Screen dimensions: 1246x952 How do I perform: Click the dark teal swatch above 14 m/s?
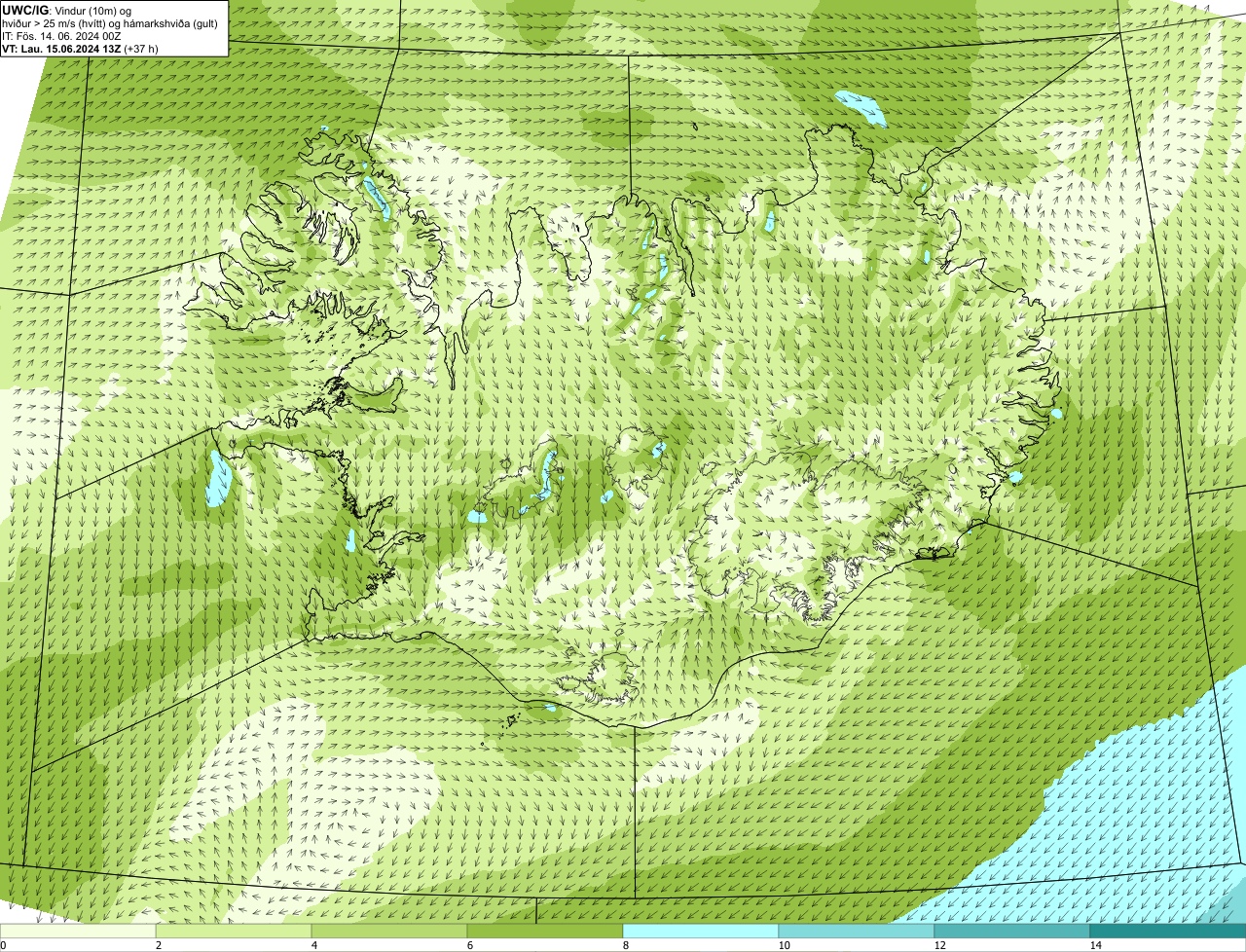(x=1168, y=931)
